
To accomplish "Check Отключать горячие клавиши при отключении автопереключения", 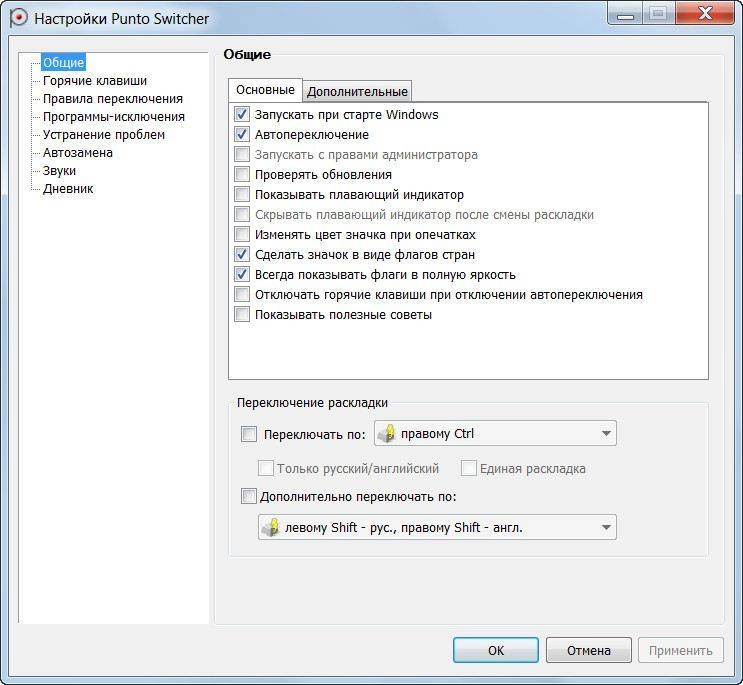I will pos(242,294).
